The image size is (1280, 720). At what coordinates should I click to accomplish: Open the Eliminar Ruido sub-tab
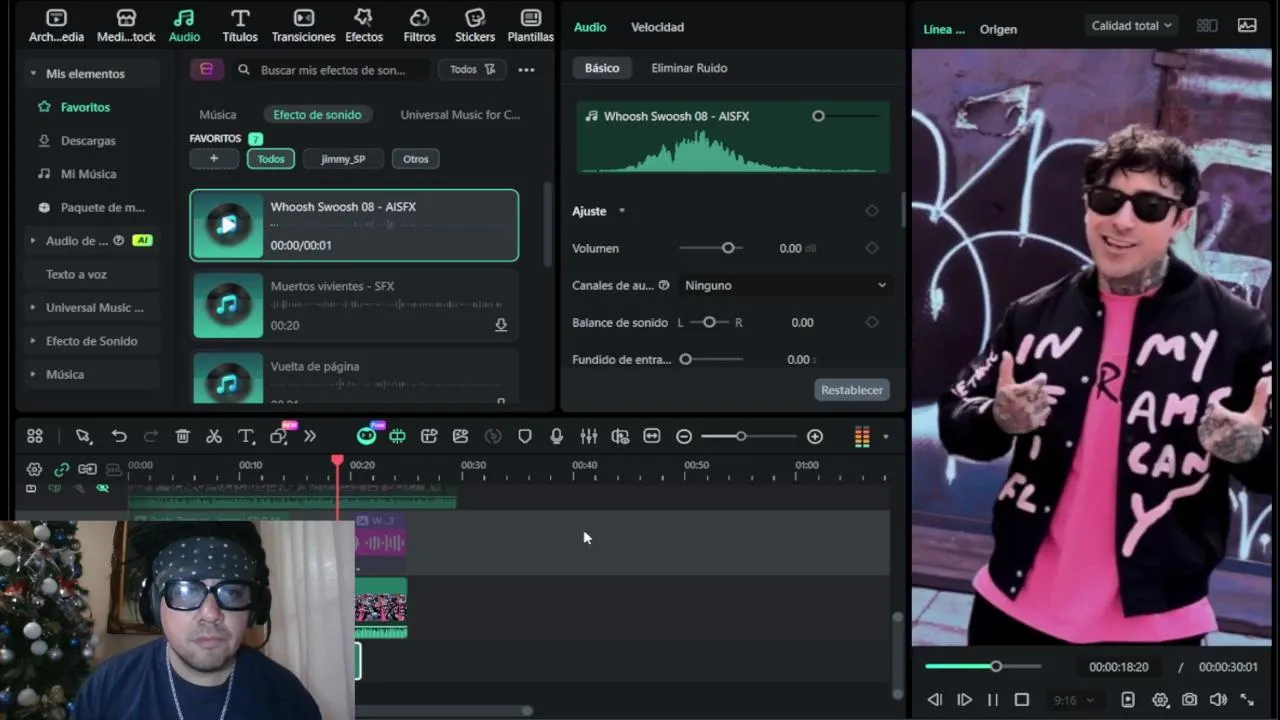click(689, 68)
